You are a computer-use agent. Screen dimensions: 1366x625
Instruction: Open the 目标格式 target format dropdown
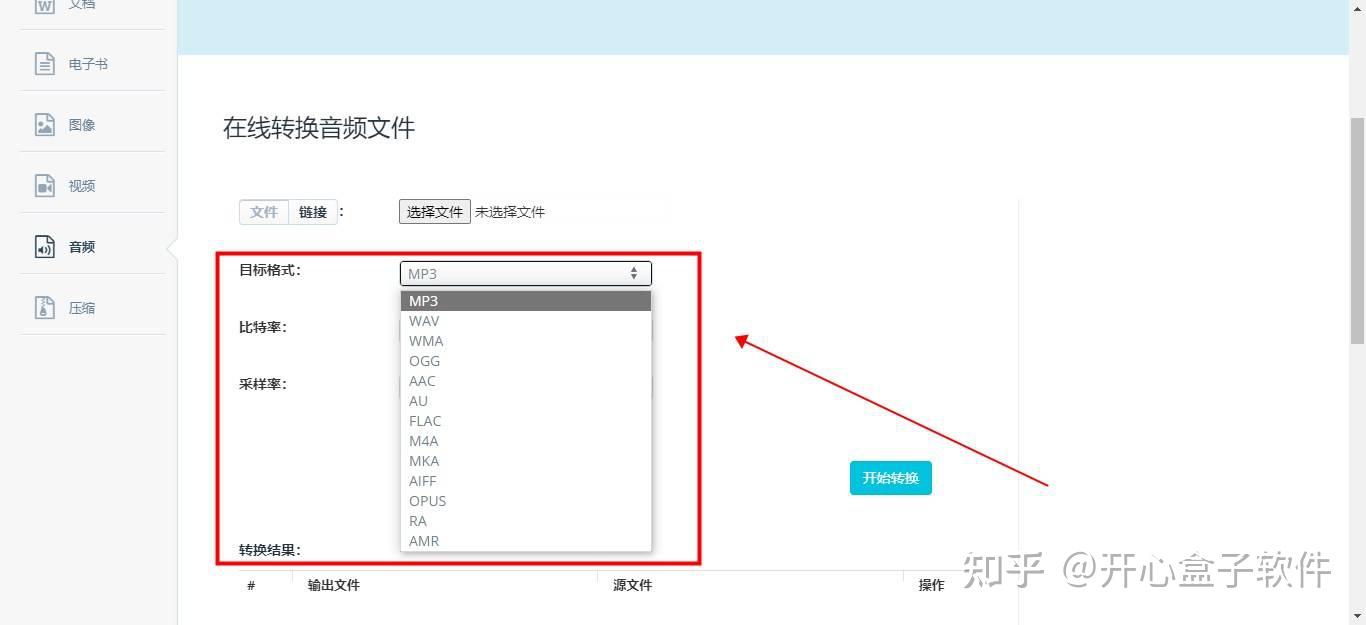(x=525, y=273)
